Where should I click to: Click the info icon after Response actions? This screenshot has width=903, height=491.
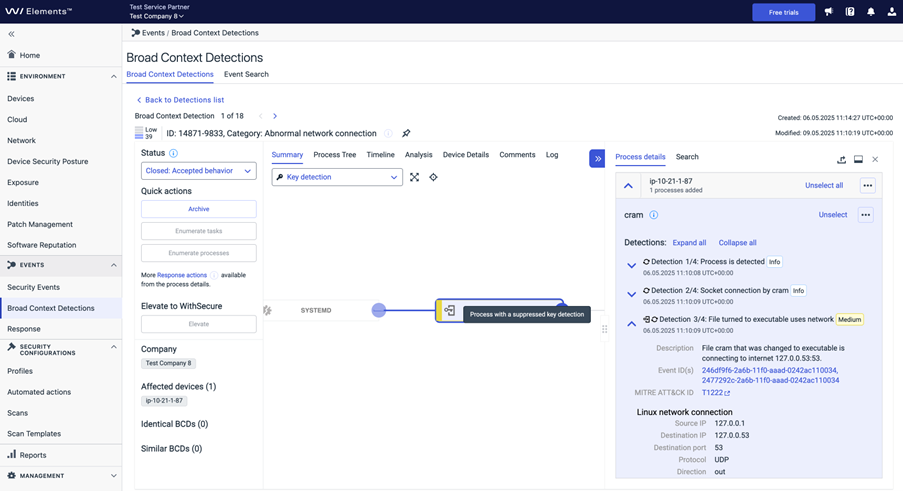click(214, 275)
